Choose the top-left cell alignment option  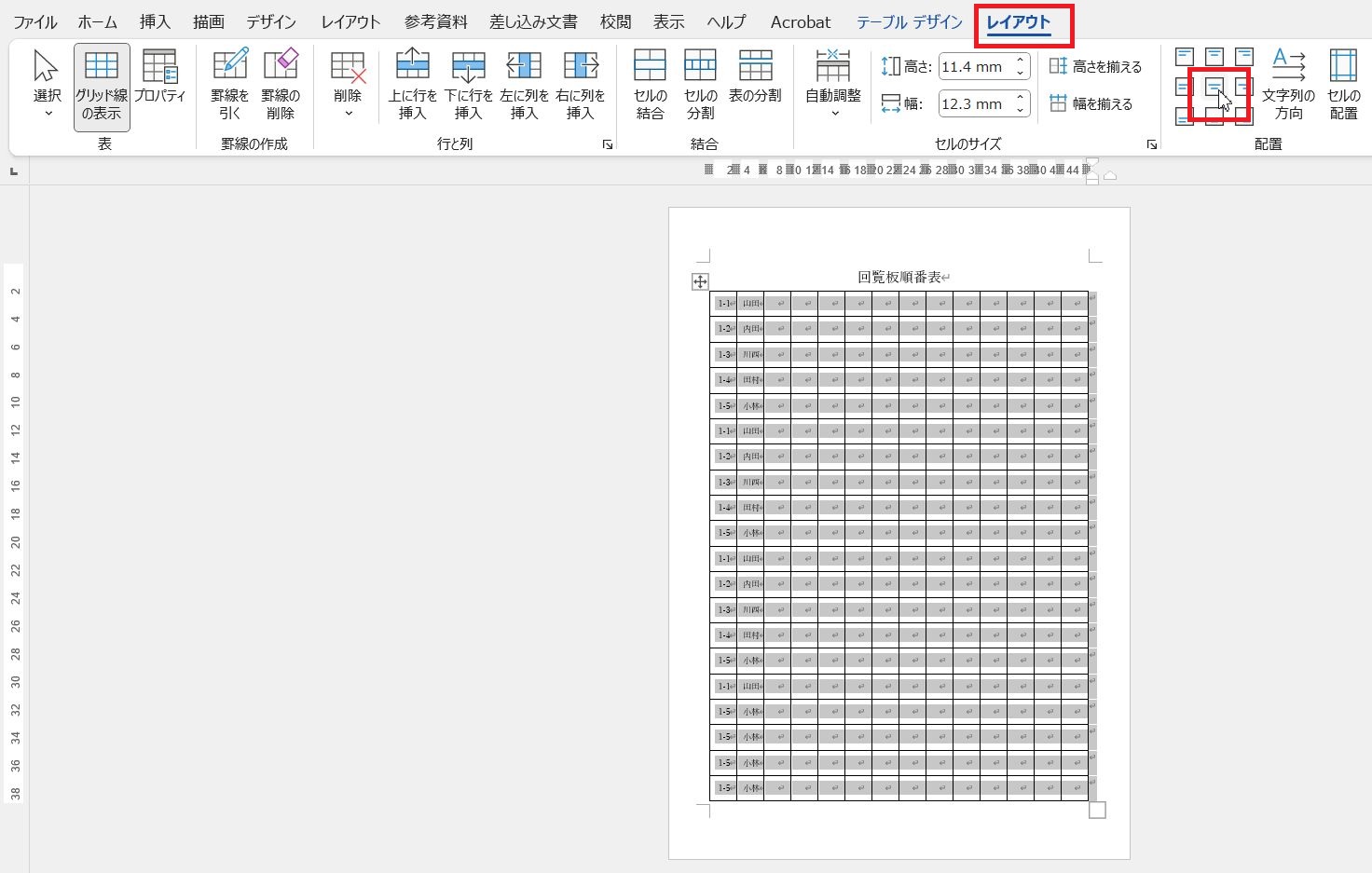click(x=1184, y=58)
